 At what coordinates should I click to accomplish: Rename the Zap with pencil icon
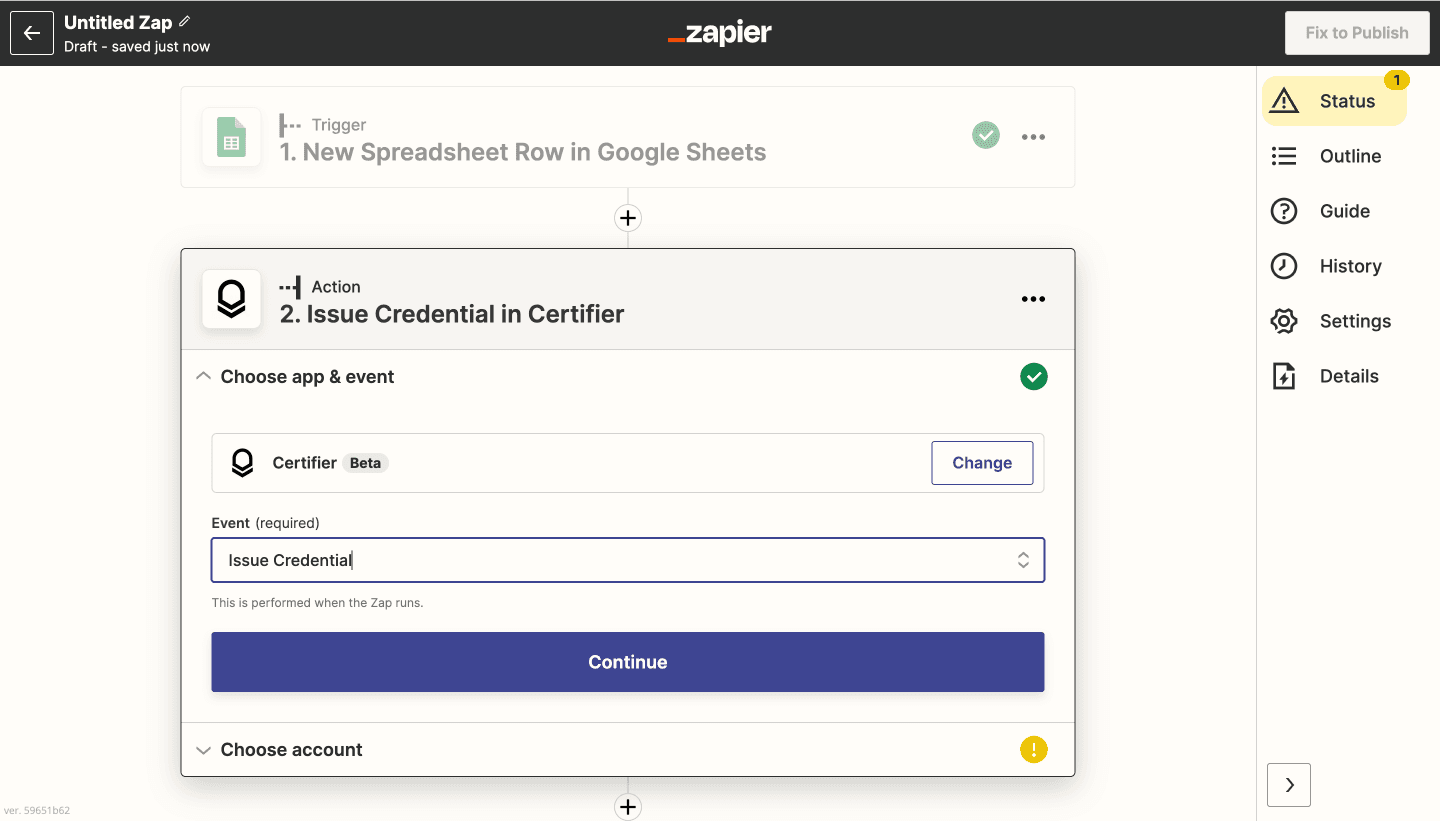[184, 21]
